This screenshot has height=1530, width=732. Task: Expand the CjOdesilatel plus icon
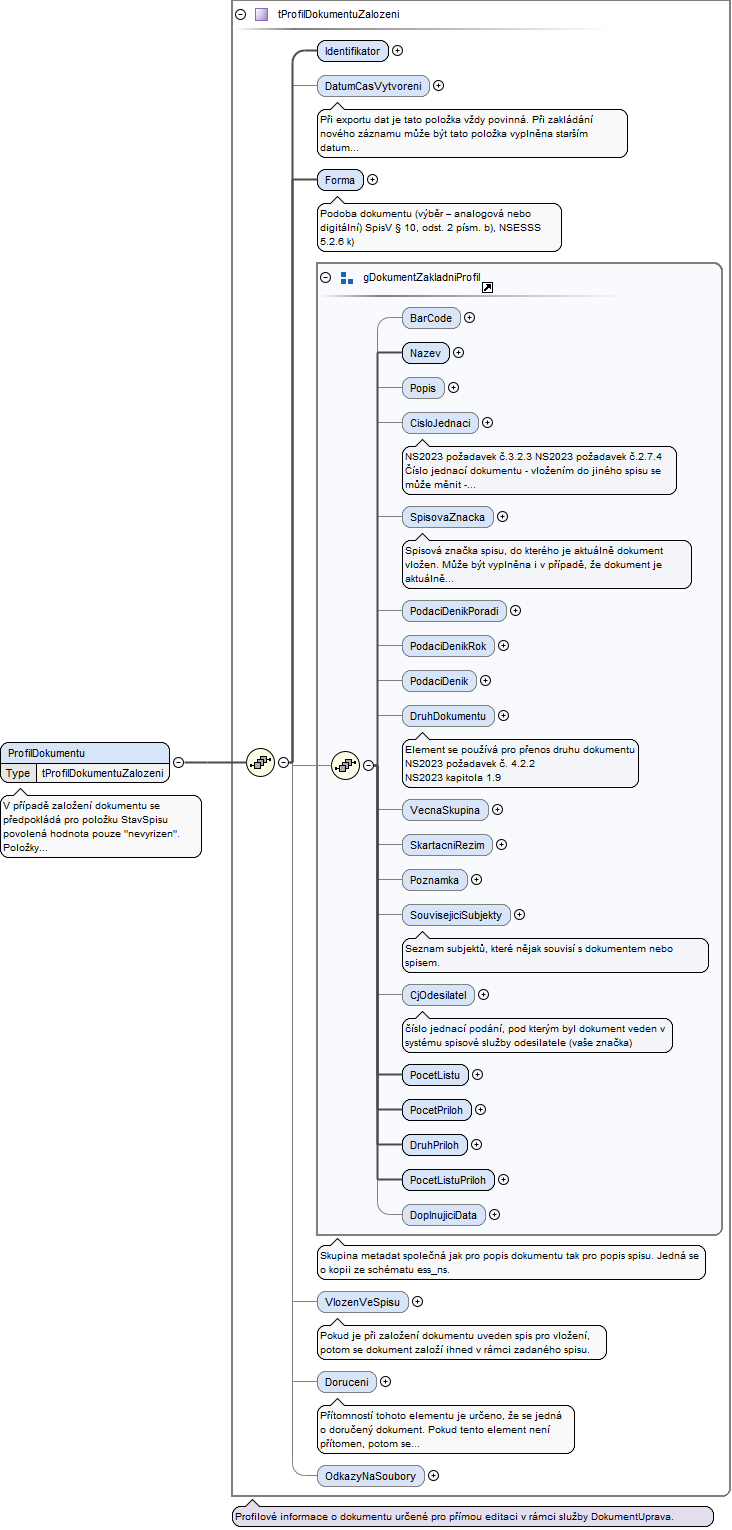[484, 995]
